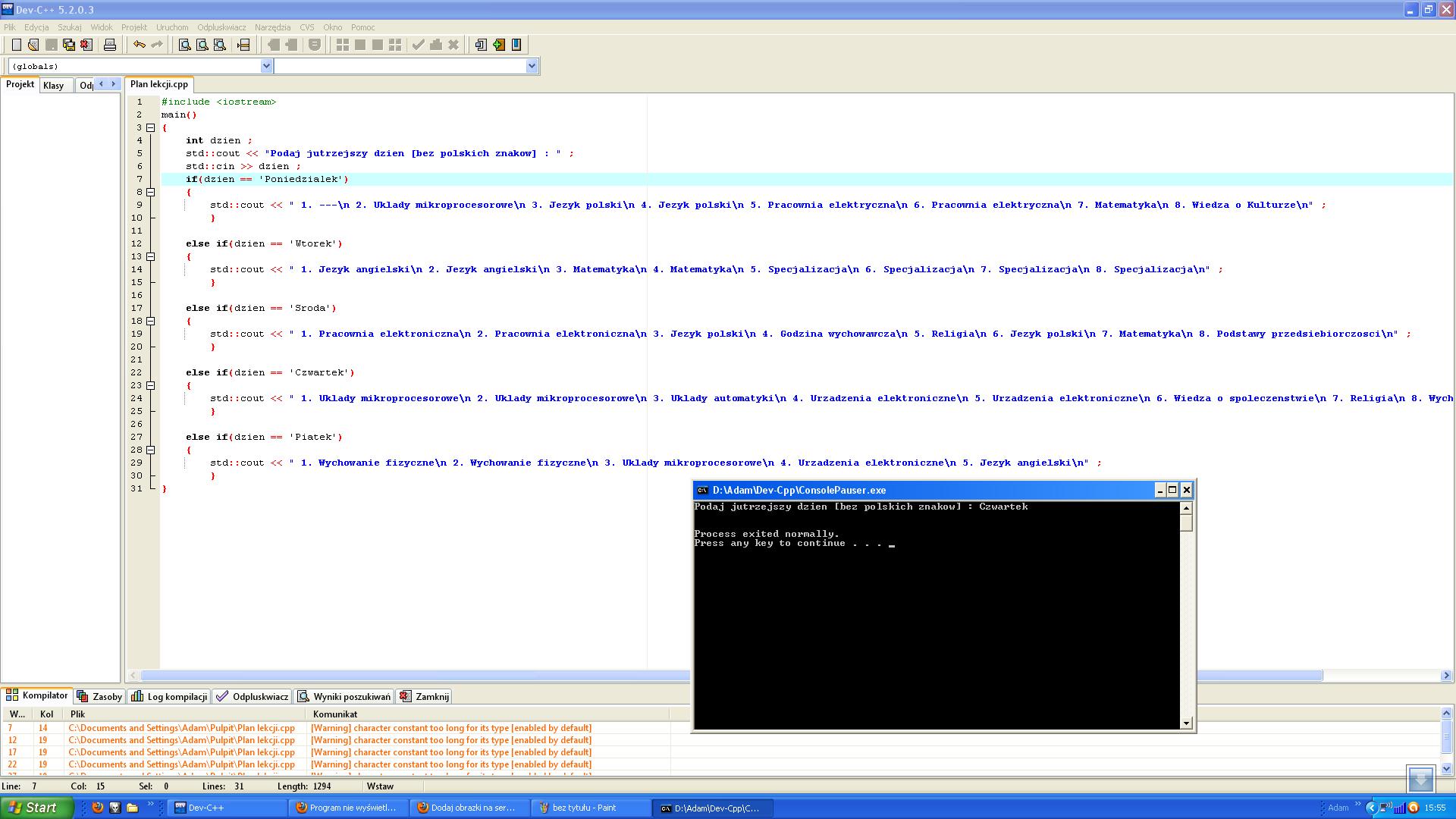
Task: Open the Szukaj menu
Action: tap(70, 27)
